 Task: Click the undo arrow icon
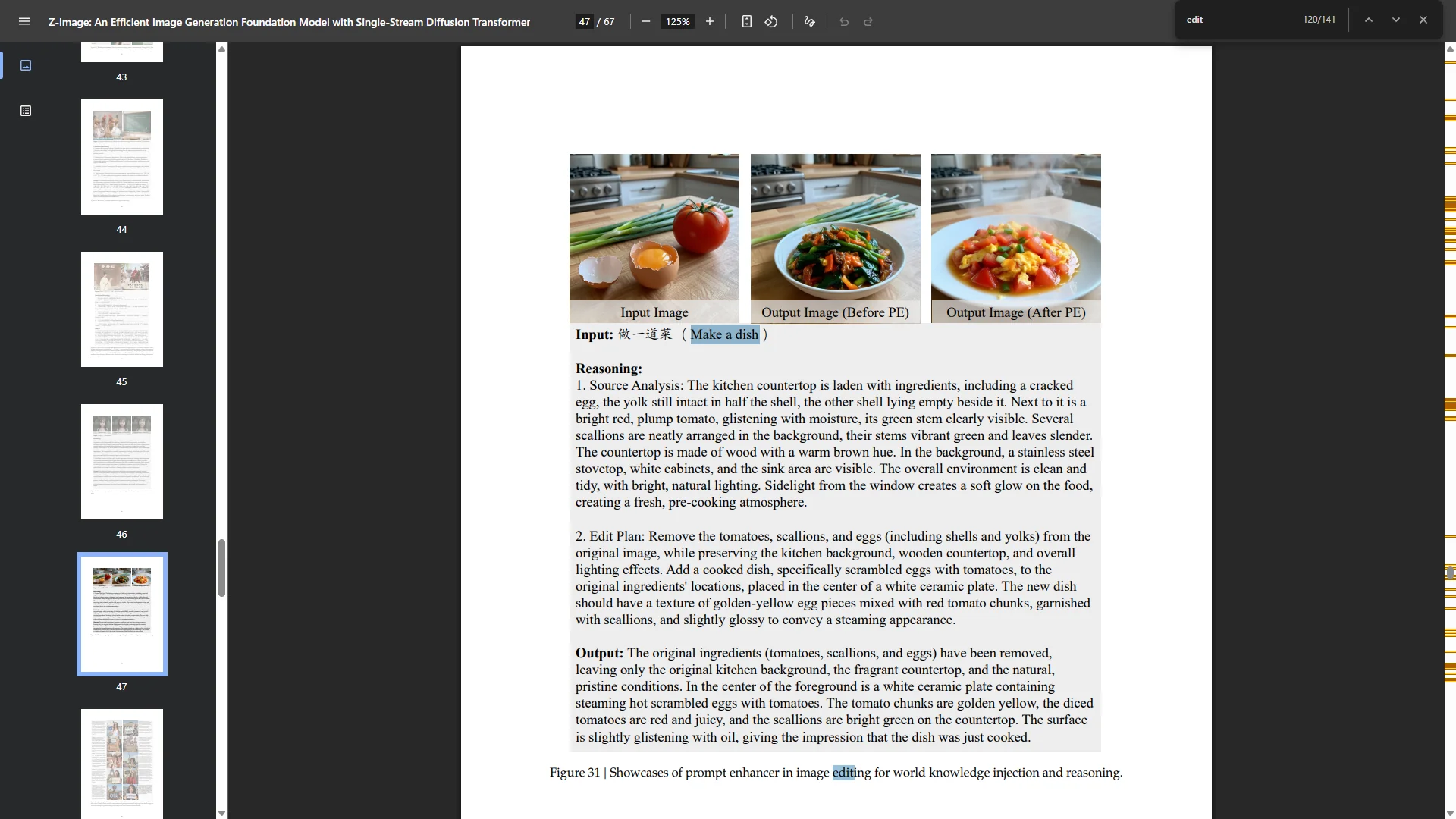(844, 21)
